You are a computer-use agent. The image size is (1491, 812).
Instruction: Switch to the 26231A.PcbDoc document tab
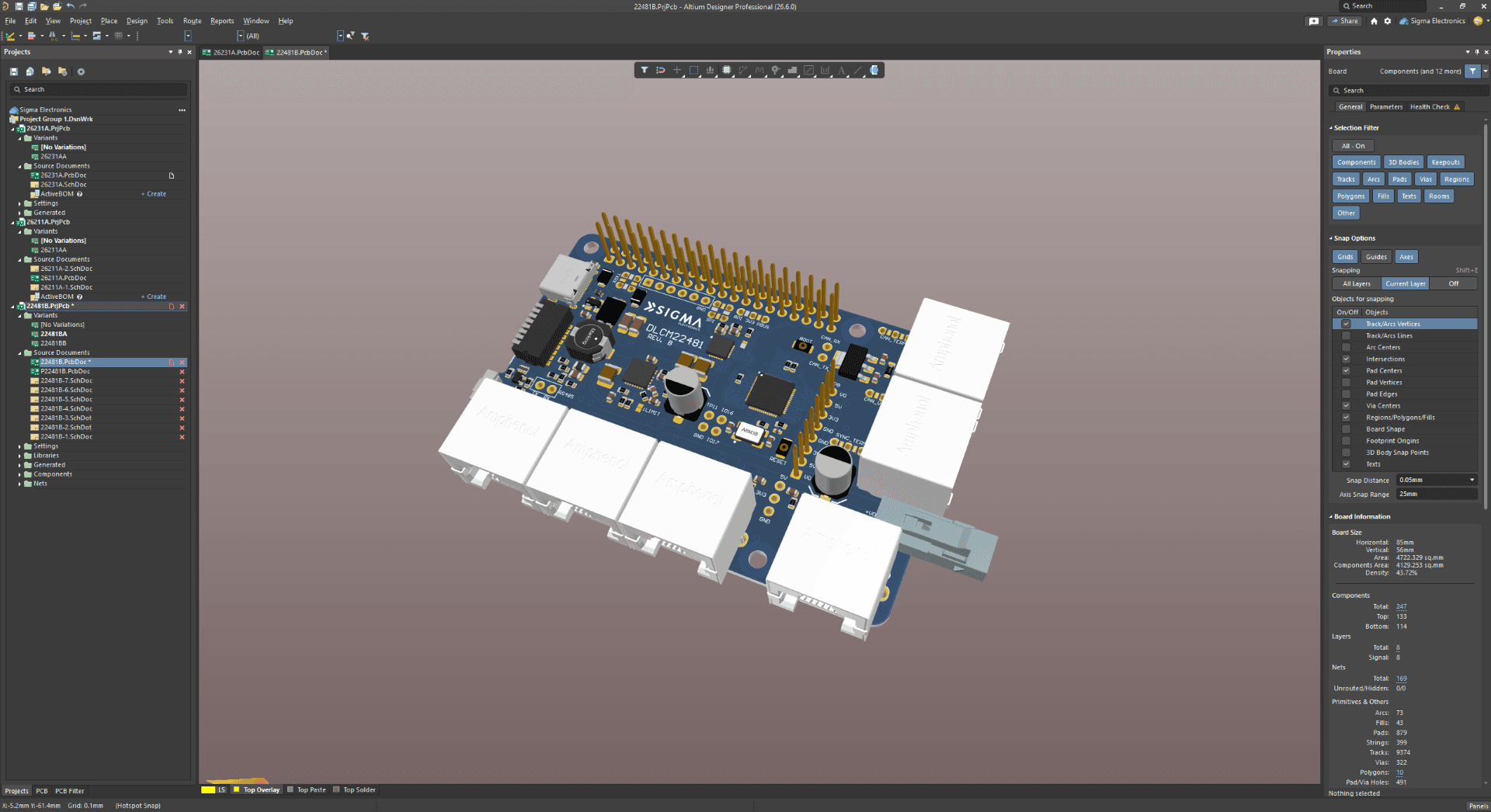(x=231, y=53)
